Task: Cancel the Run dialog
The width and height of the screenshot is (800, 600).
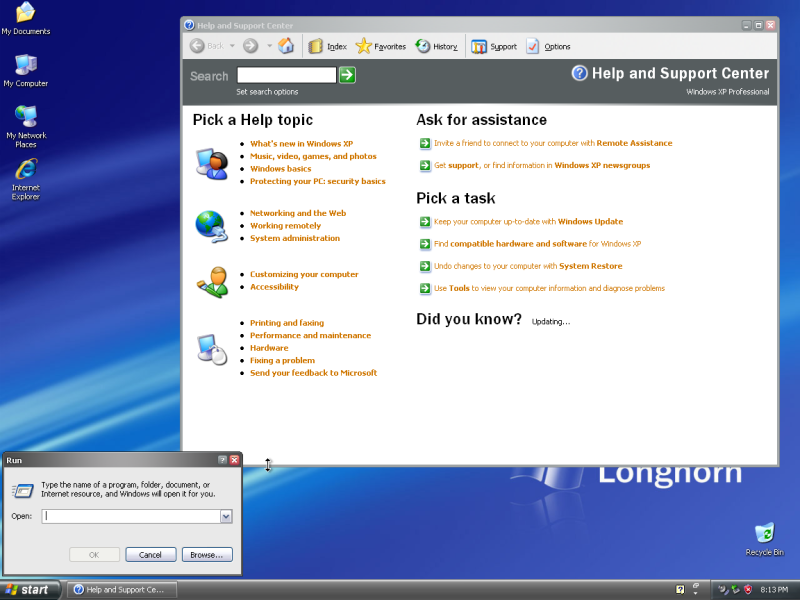Action: (x=150, y=554)
